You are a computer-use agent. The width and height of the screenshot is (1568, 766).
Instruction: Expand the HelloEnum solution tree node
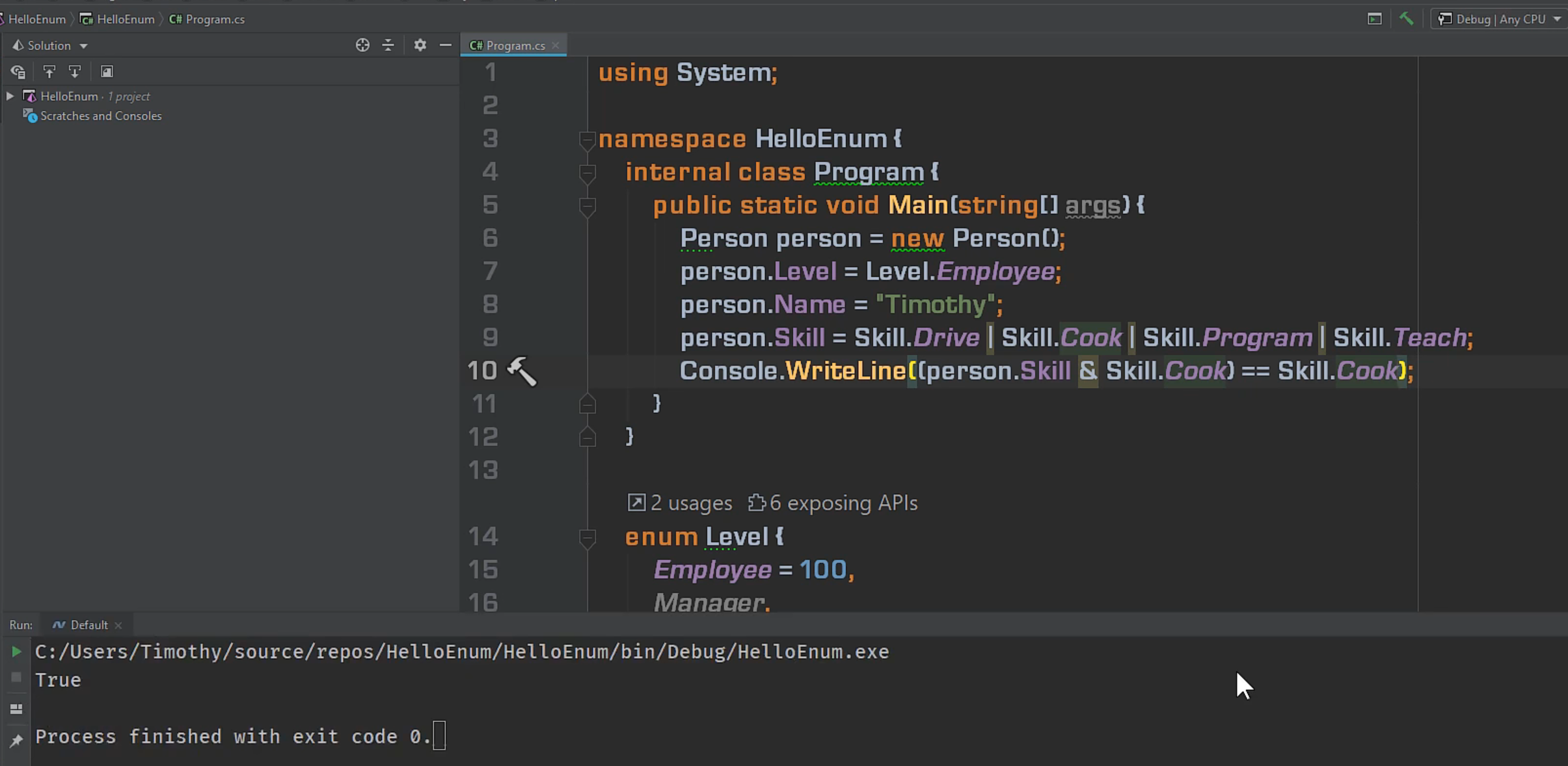[x=10, y=96]
